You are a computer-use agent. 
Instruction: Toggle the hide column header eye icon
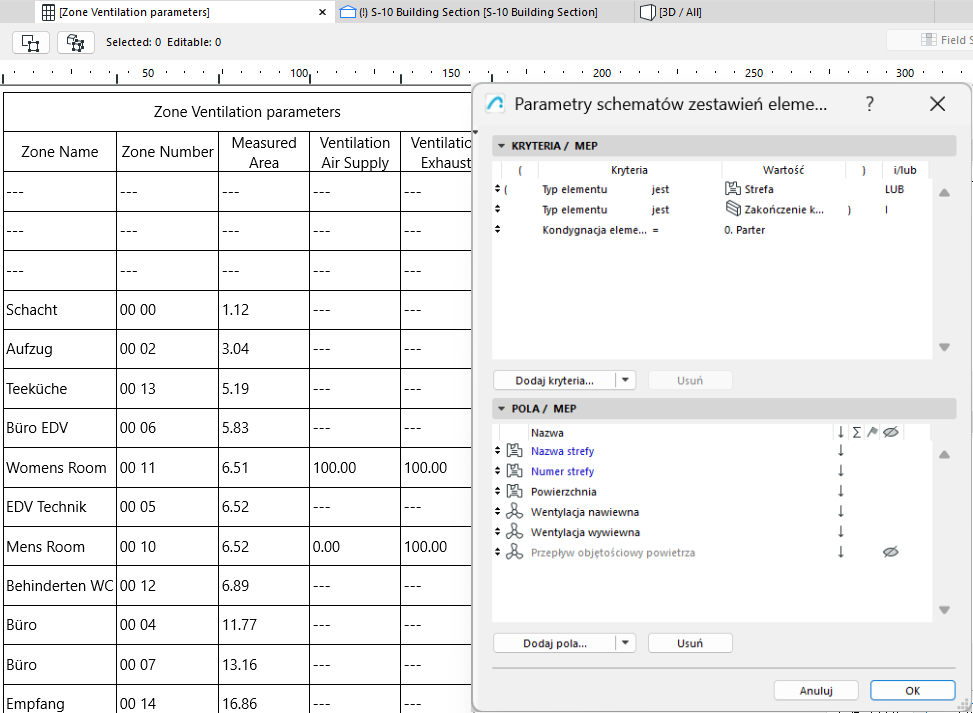[889, 432]
